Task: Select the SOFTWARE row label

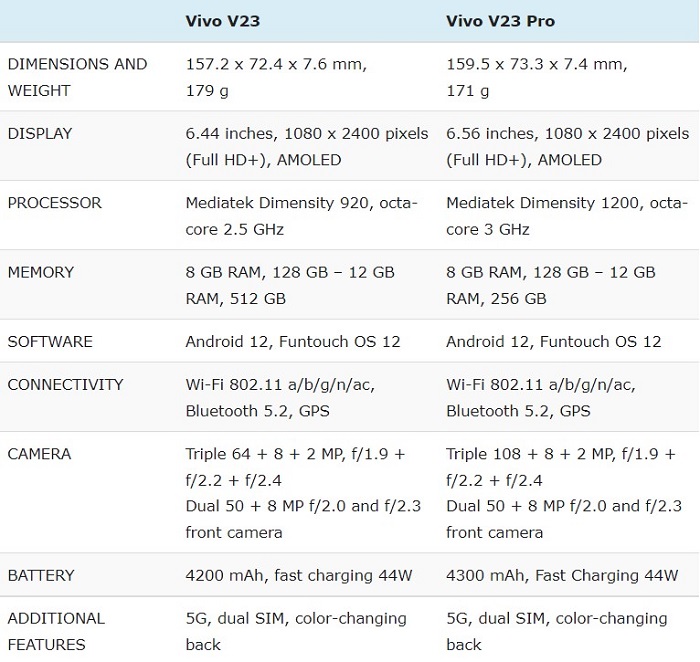Action: [x=50, y=341]
